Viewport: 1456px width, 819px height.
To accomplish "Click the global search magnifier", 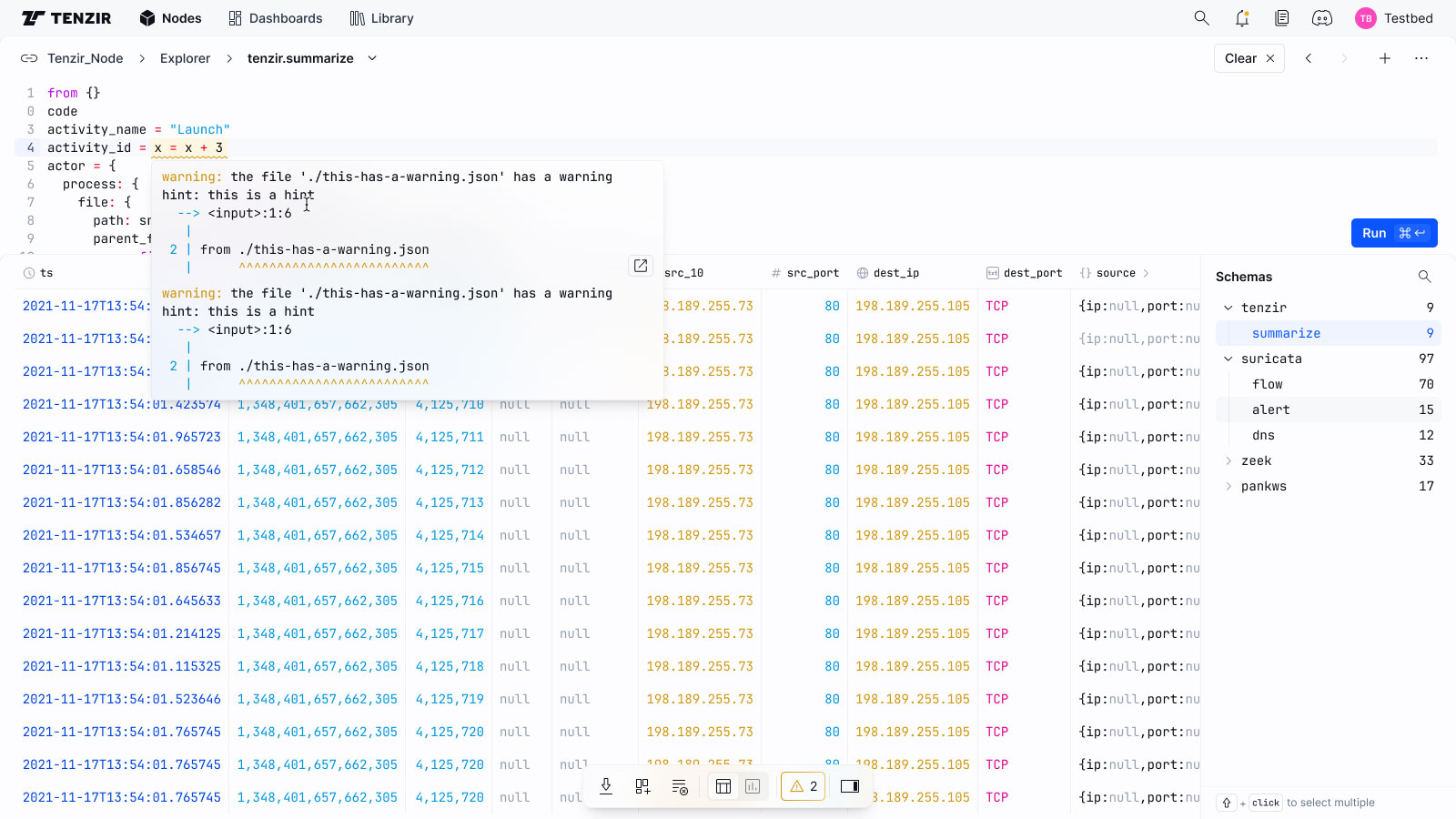I will tap(1201, 18).
